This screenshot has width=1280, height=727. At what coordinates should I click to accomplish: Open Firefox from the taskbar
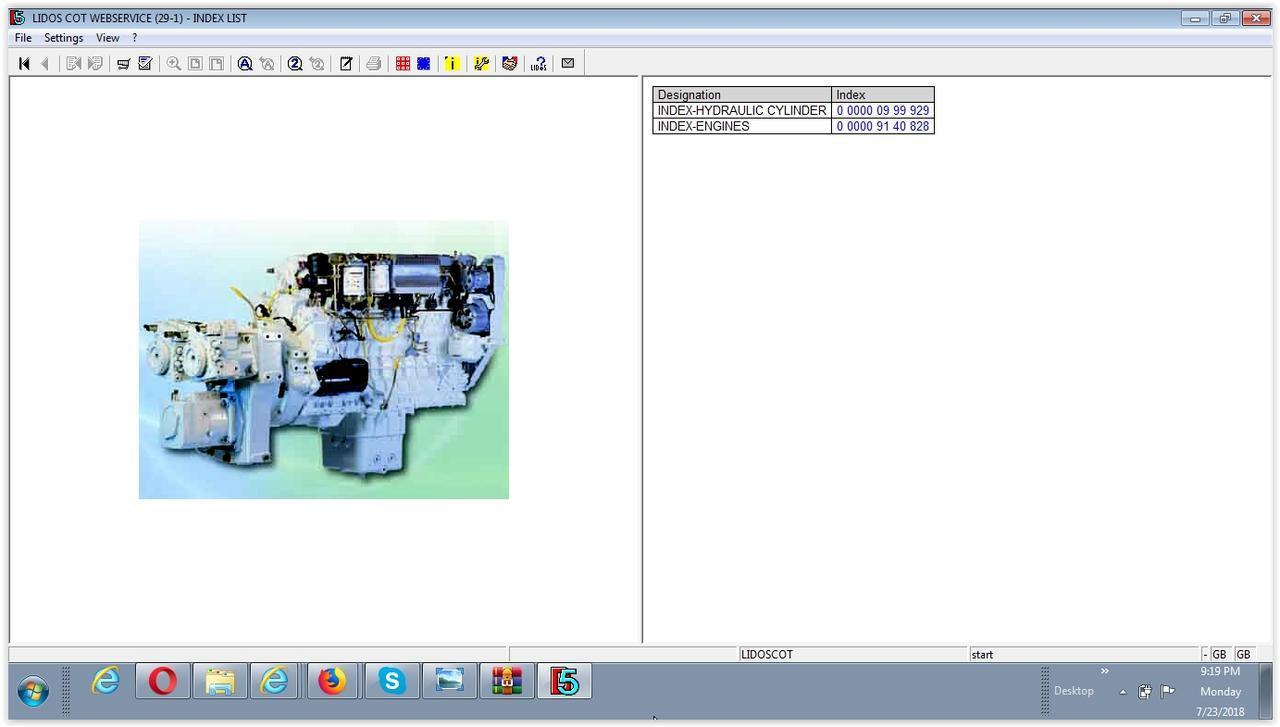tap(332, 682)
